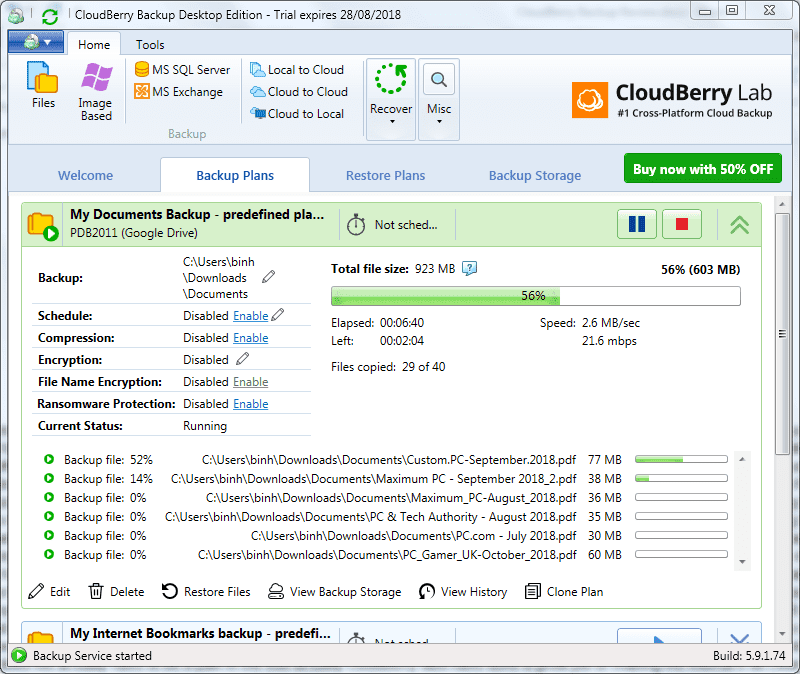Click status icon for PC_Gamer_UK-October_2018.pdf
Screen dimensions: 800x674
[x=49, y=554]
